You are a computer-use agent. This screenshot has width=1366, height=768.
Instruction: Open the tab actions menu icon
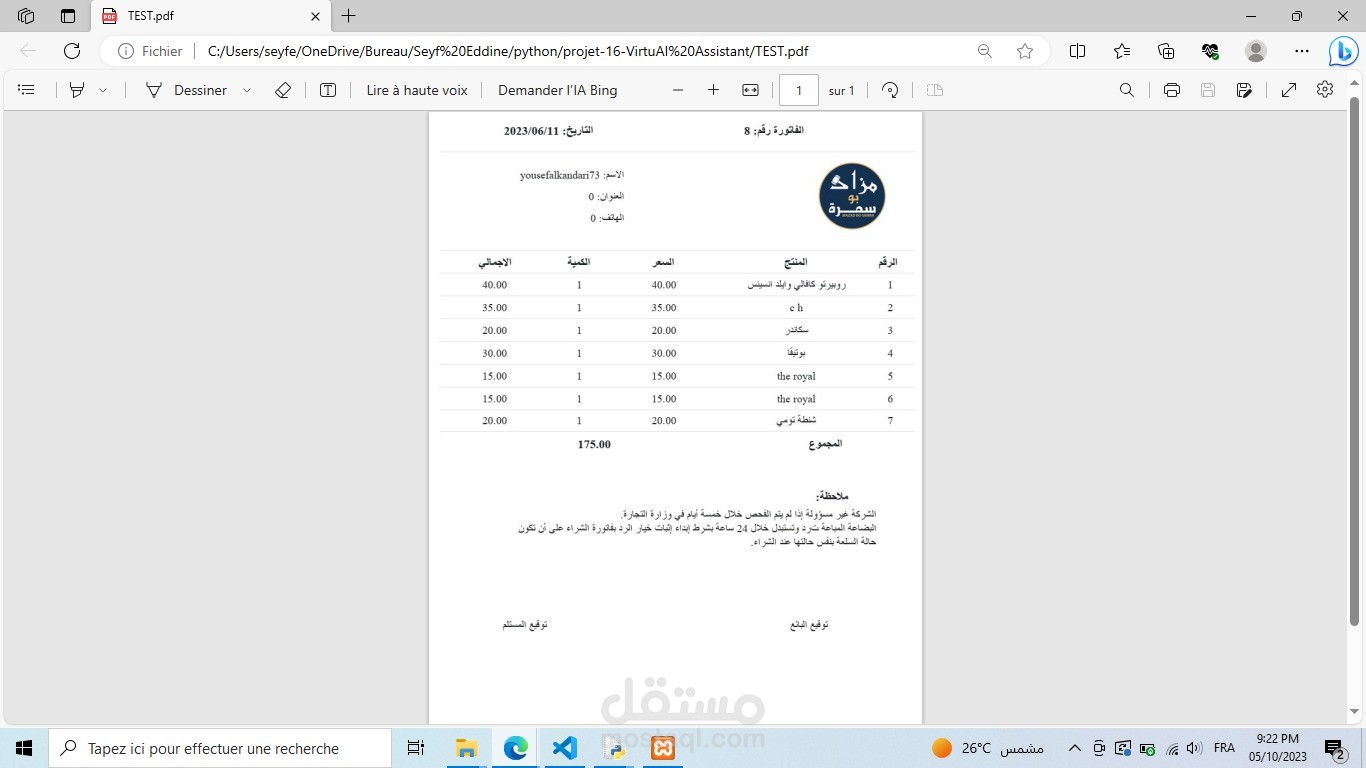(68, 16)
